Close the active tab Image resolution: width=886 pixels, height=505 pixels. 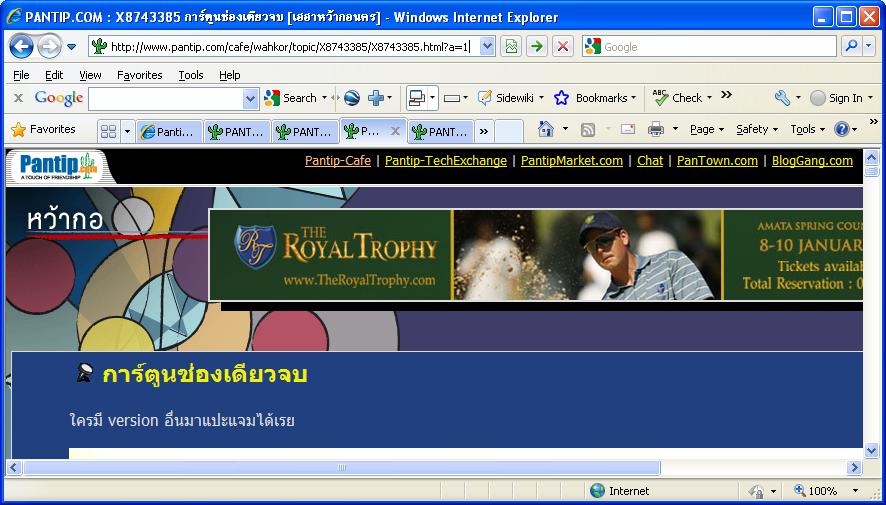396,131
